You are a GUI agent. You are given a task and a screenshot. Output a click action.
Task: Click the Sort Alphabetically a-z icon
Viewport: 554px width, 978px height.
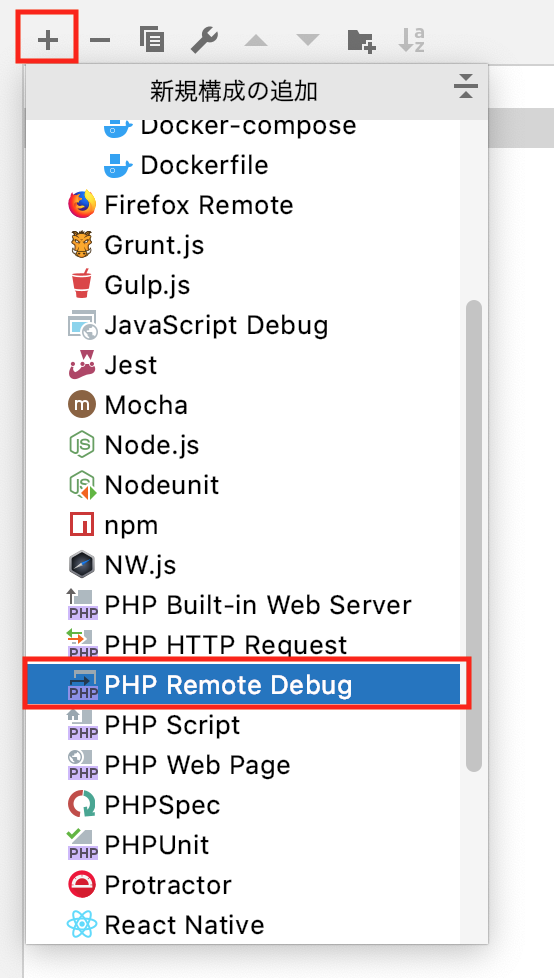point(412,40)
